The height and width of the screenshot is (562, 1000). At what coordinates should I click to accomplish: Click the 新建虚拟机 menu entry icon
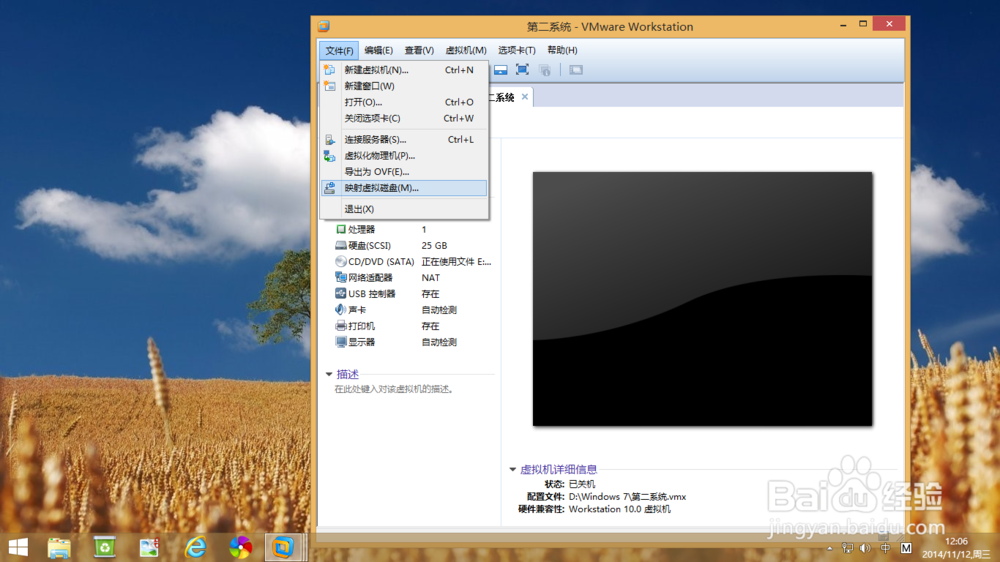[x=330, y=70]
